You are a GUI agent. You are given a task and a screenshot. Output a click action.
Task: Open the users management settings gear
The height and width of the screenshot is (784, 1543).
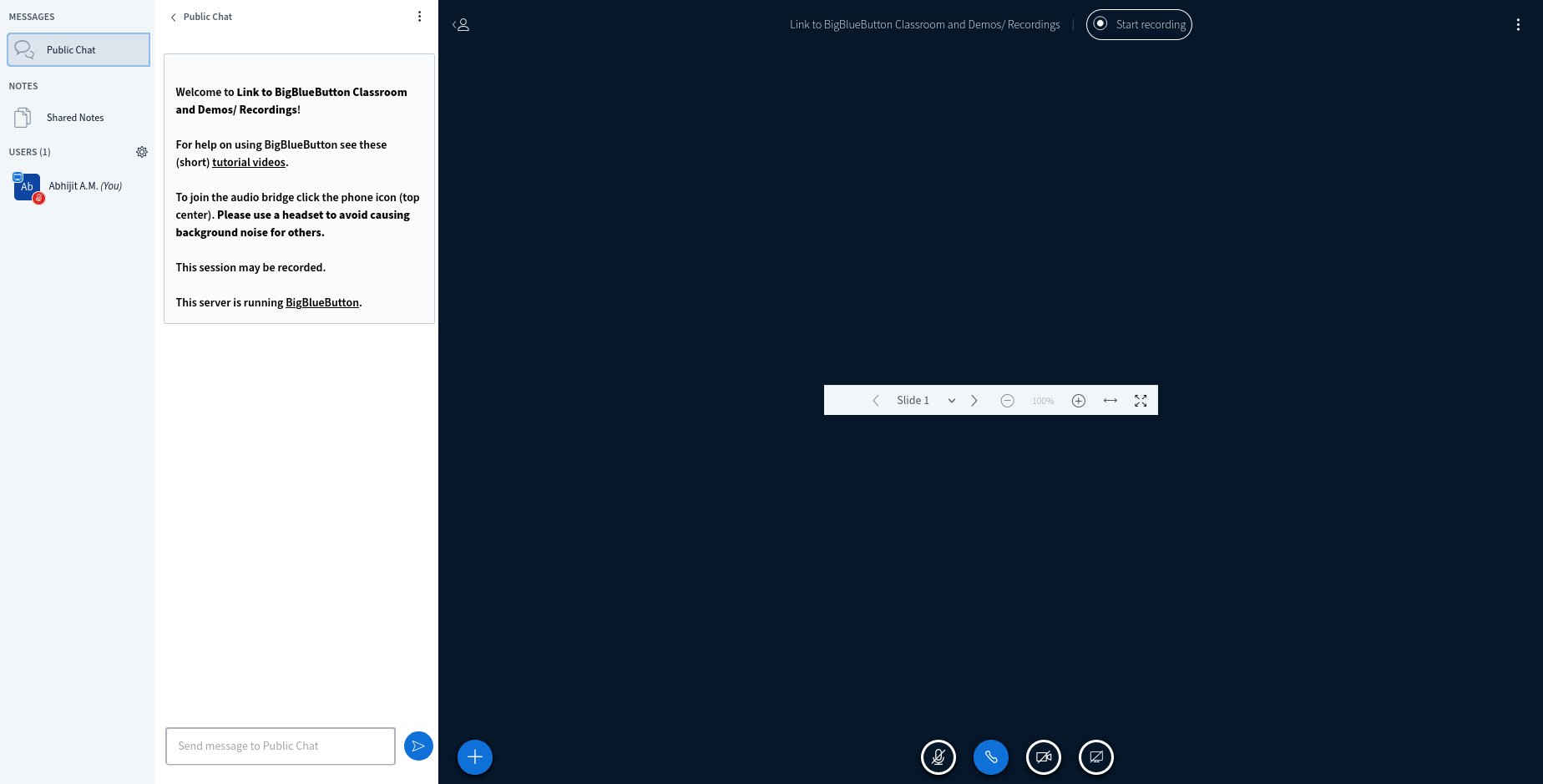[142, 152]
